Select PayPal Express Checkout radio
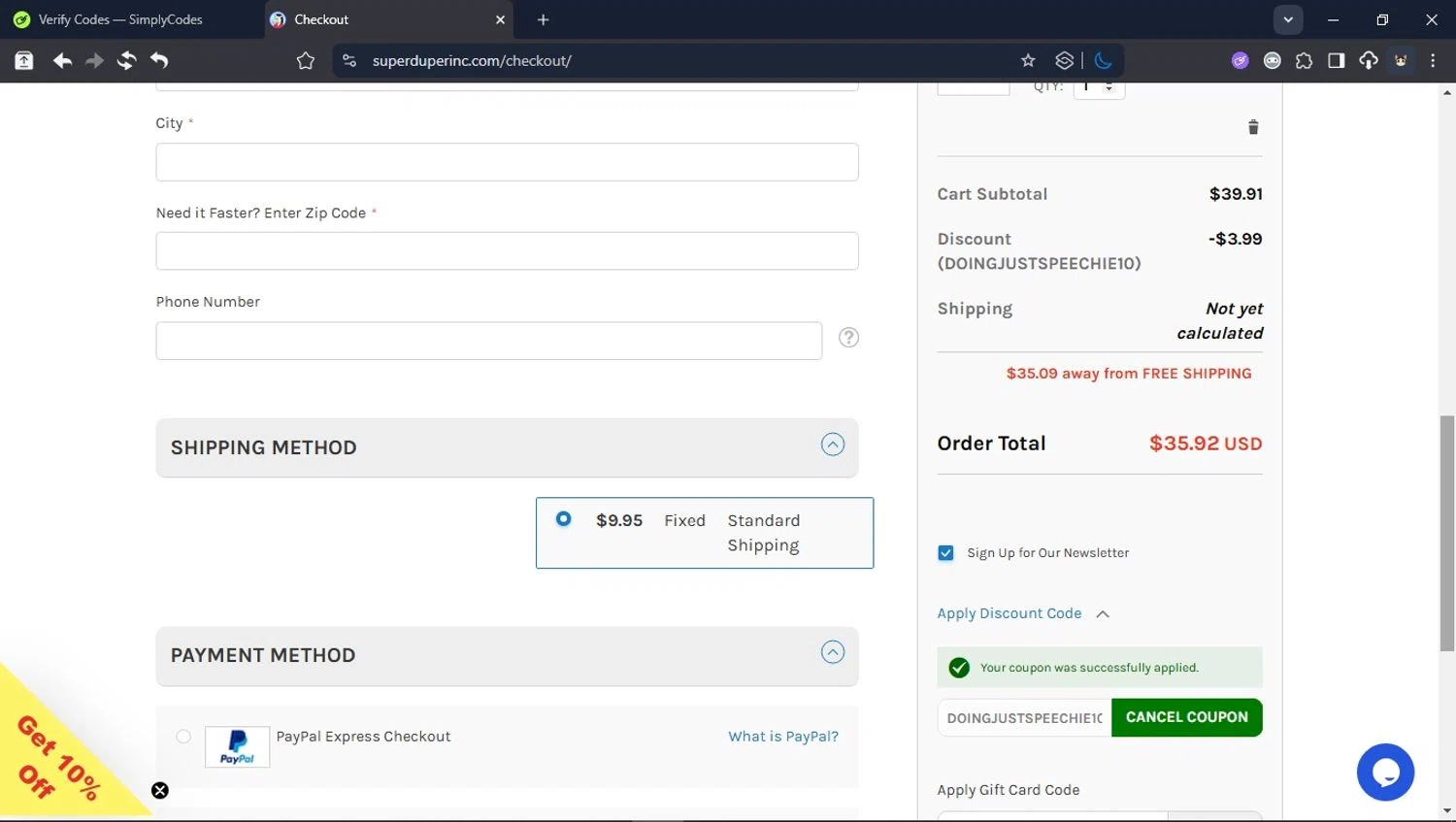 point(183,737)
